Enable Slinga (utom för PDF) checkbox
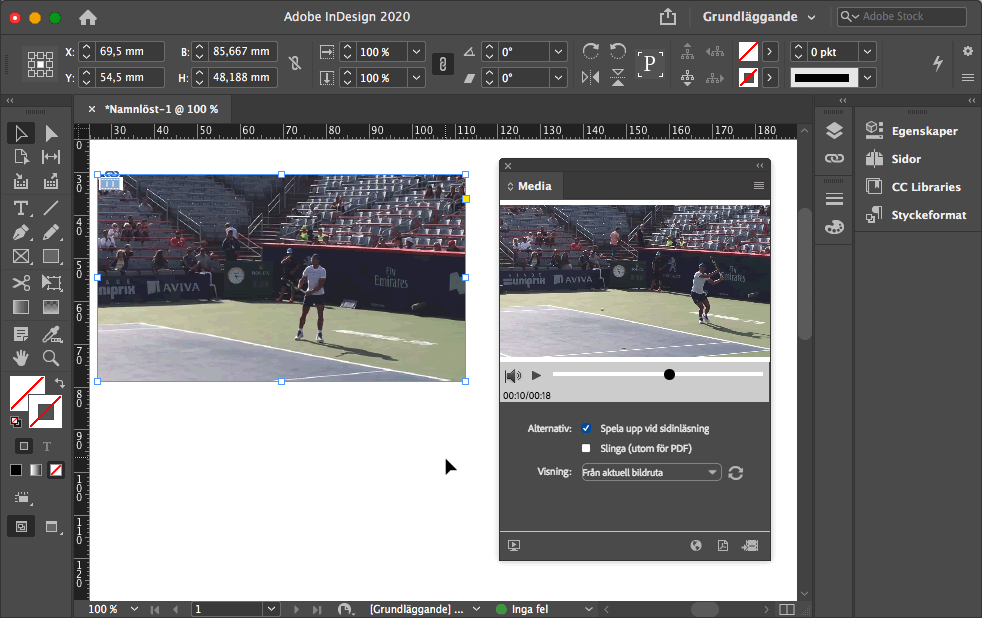 [x=586, y=448]
